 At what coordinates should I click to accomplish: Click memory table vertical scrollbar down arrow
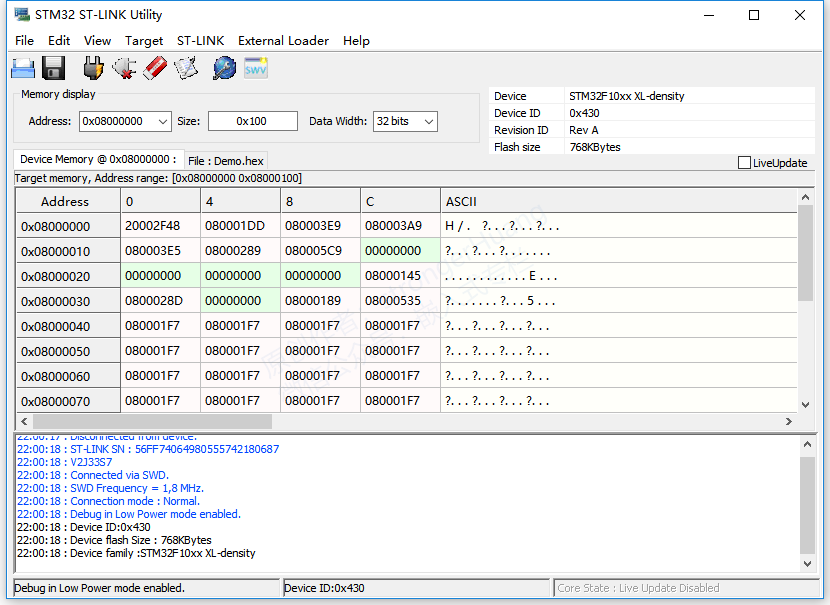805,405
